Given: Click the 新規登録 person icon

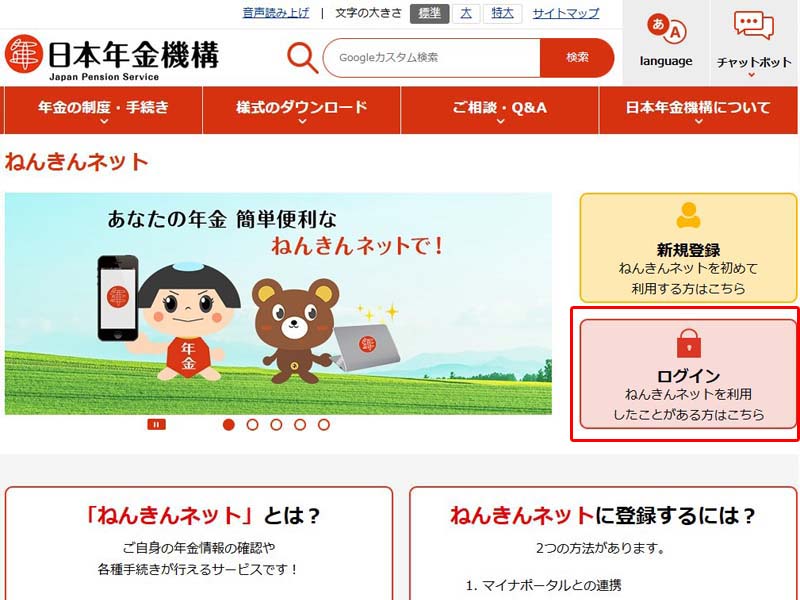Looking at the screenshot, I should 688,215.
